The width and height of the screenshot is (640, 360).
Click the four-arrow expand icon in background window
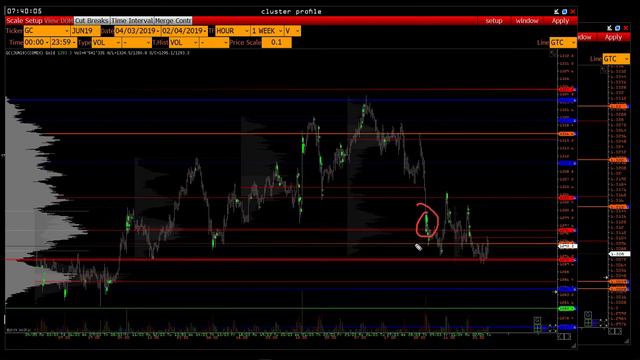pos(603,323)
